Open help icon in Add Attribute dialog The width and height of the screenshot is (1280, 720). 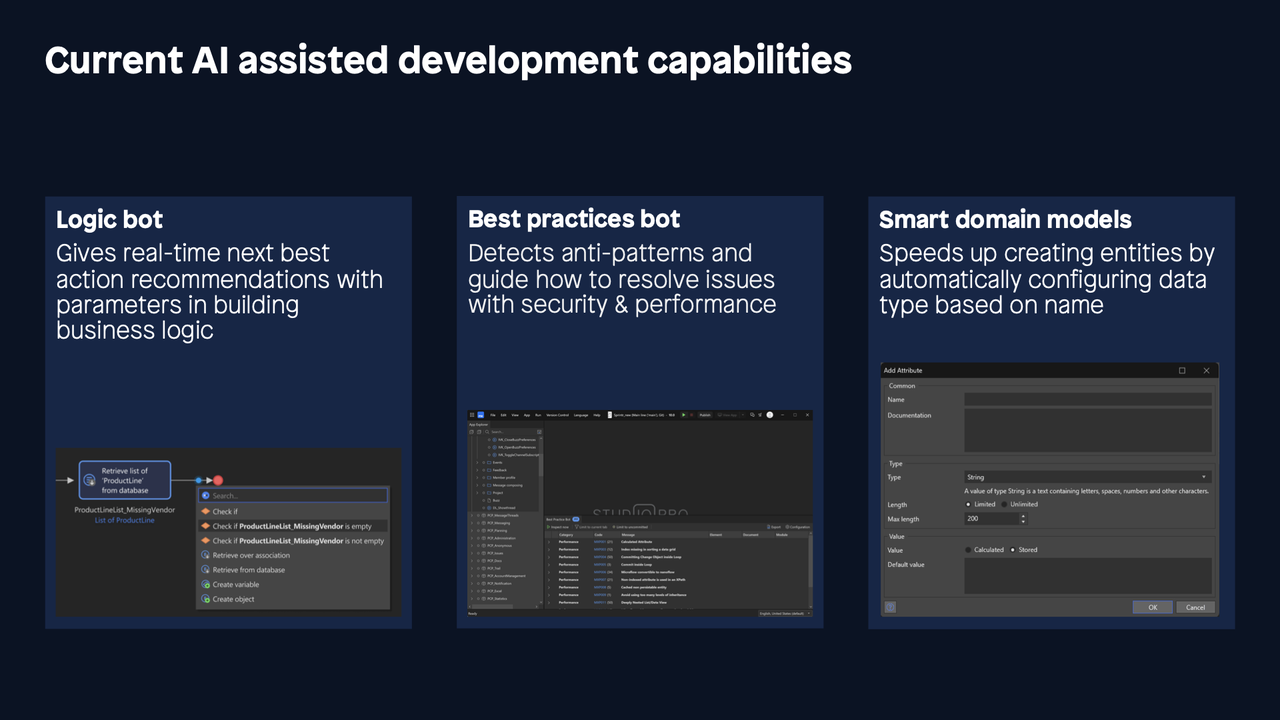(x=890, y=607)
